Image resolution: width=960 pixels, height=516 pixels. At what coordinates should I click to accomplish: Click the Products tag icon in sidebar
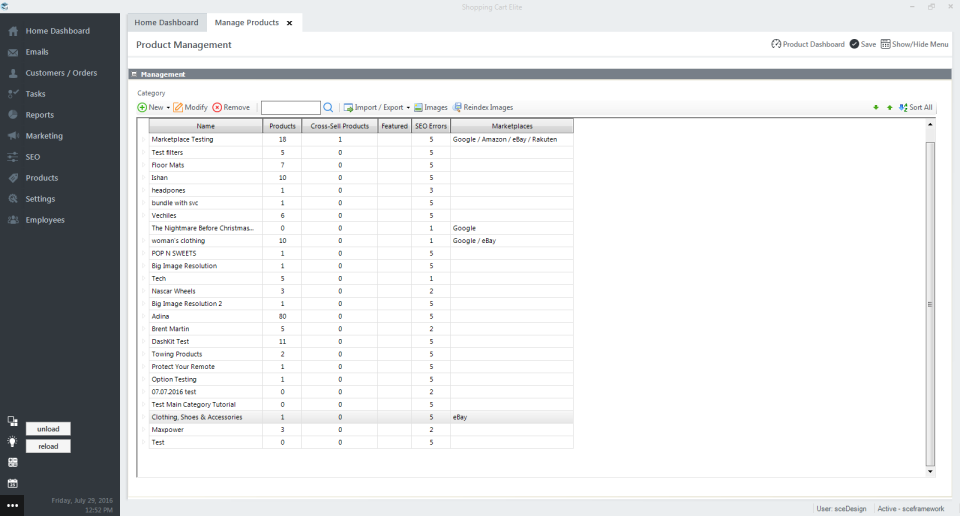13,178
